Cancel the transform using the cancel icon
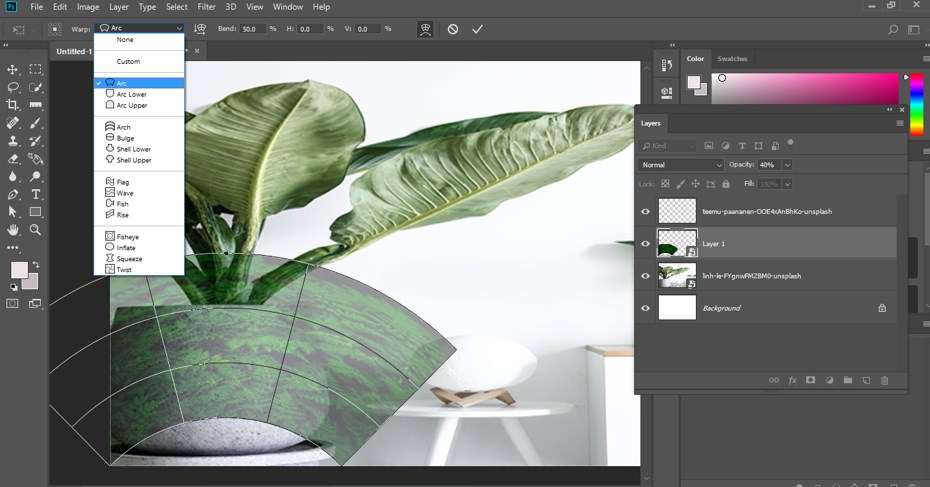 tap(453, 29)
